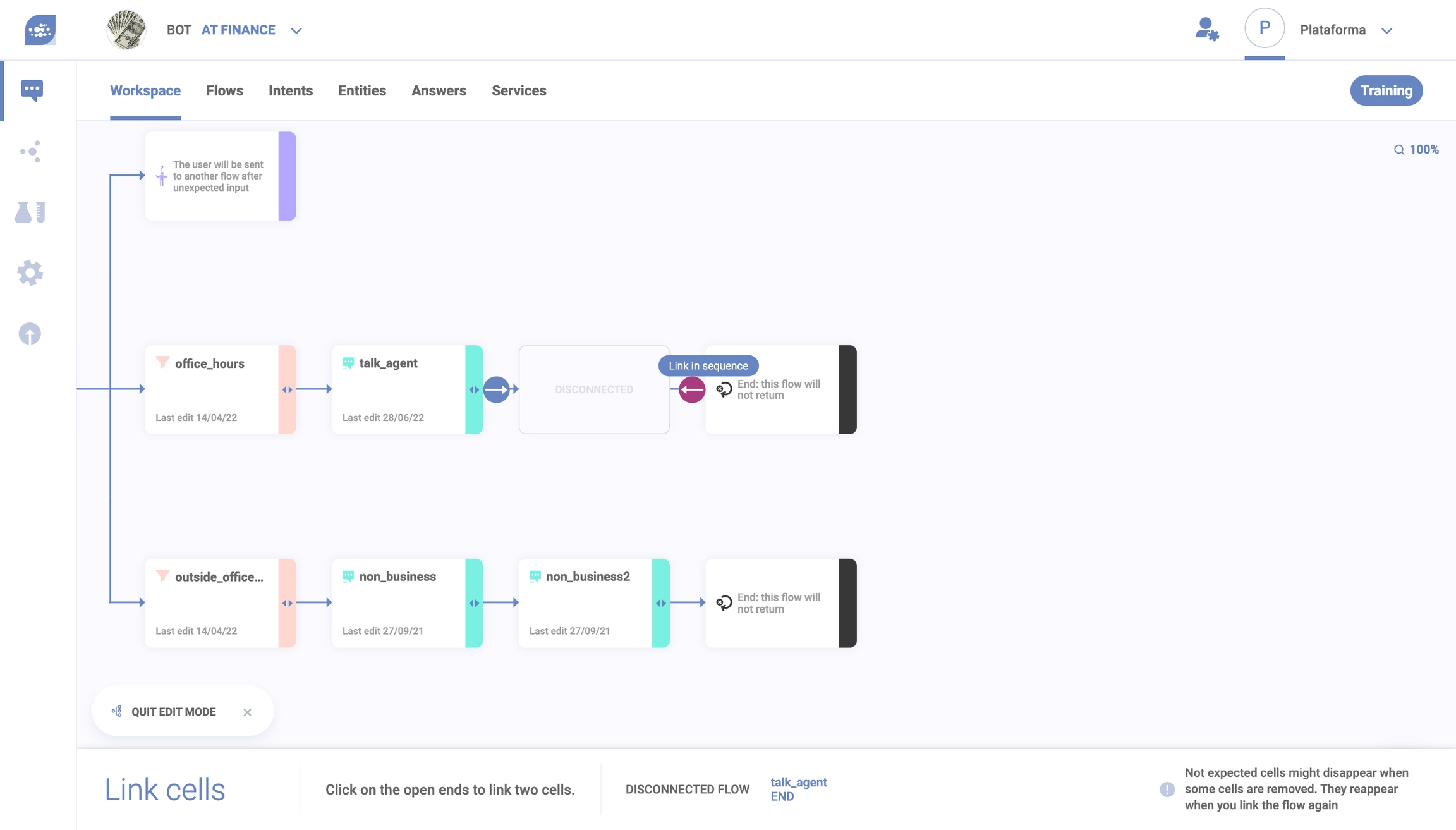1456x830 pixels.
Task: Open the lab flask testing icon
Action: click(x=30, y=212)
